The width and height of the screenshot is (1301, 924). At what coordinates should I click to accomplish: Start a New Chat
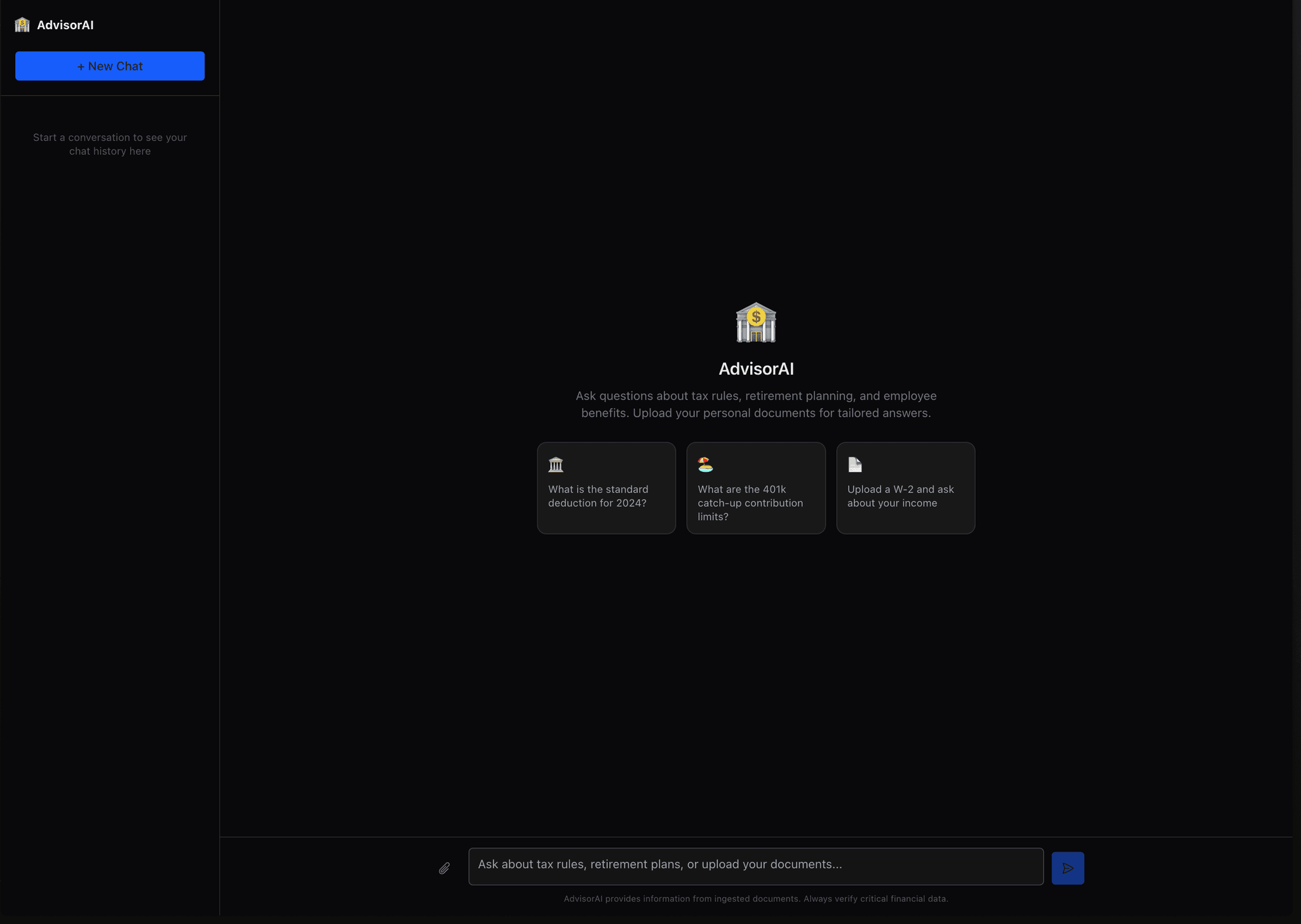tap(109, 65)
